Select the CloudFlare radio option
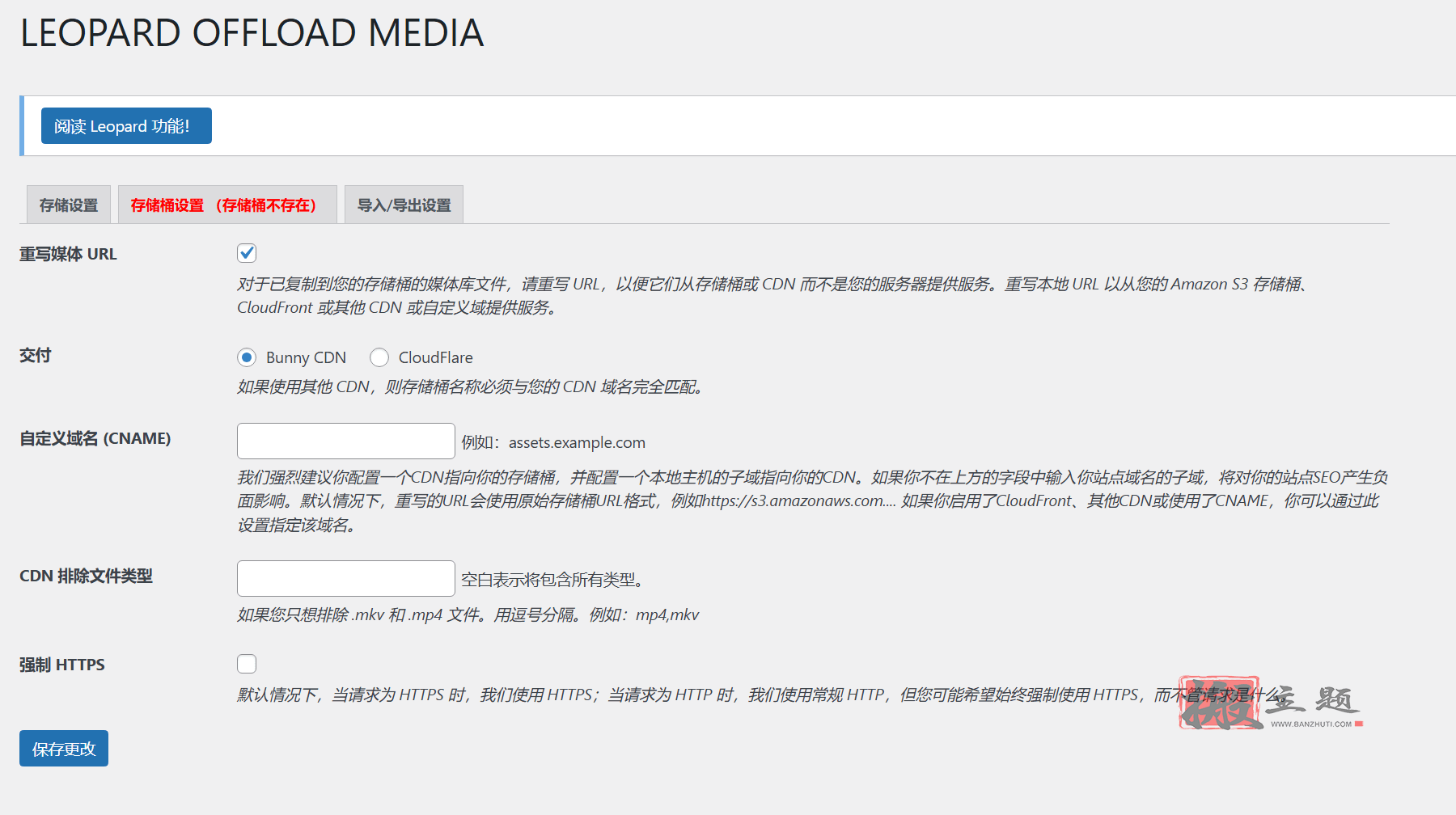Image resolution: width=1456 pixels, height=815 pixels. (x=379, y=357)
